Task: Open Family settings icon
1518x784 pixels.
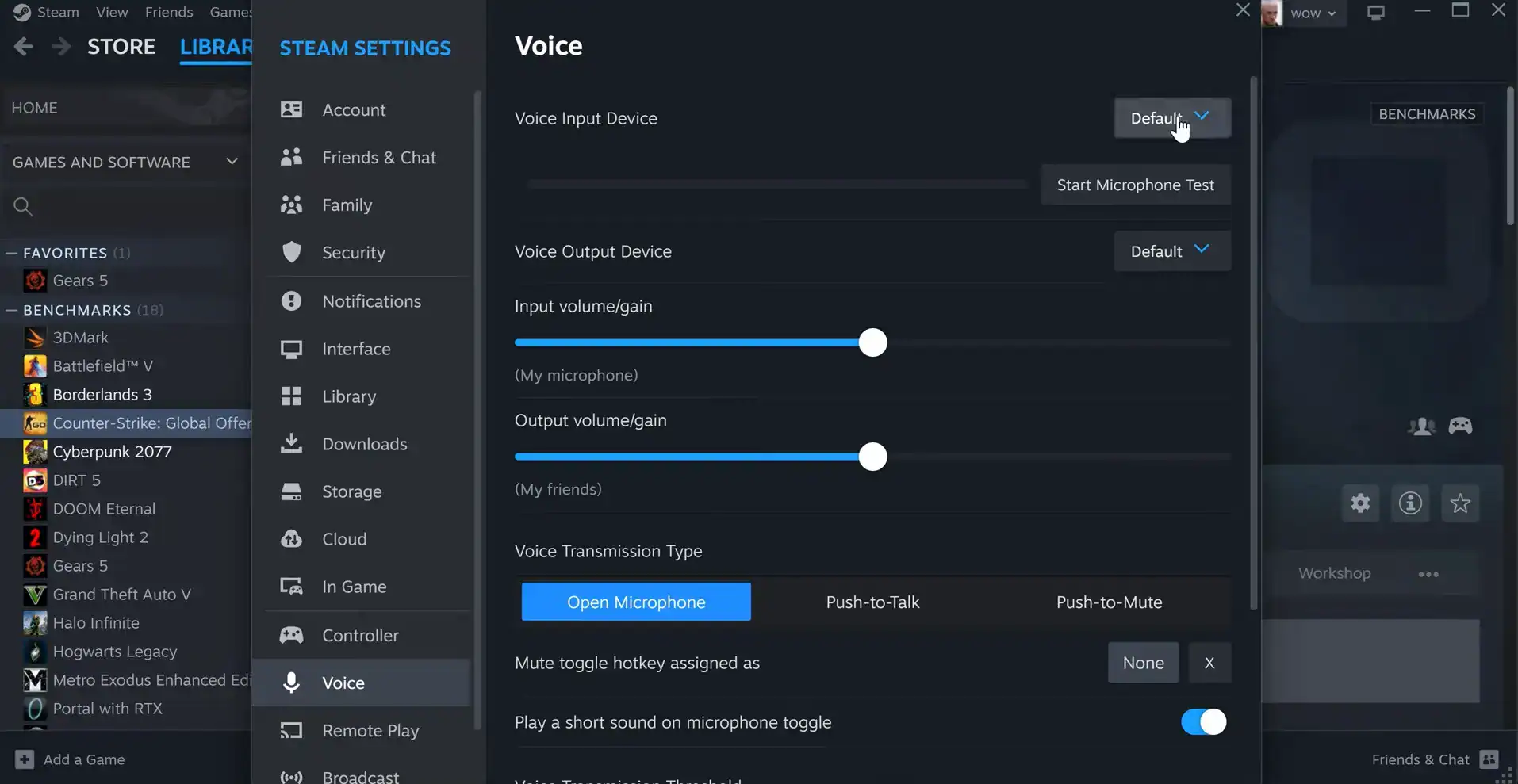Action: [x=291, y=205]
